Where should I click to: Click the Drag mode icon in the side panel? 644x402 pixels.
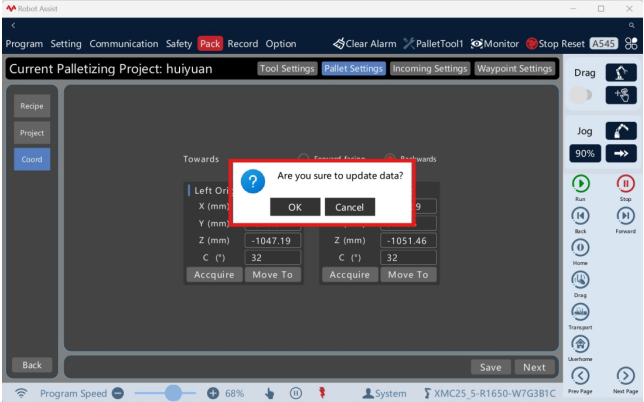tap(580, 280)
